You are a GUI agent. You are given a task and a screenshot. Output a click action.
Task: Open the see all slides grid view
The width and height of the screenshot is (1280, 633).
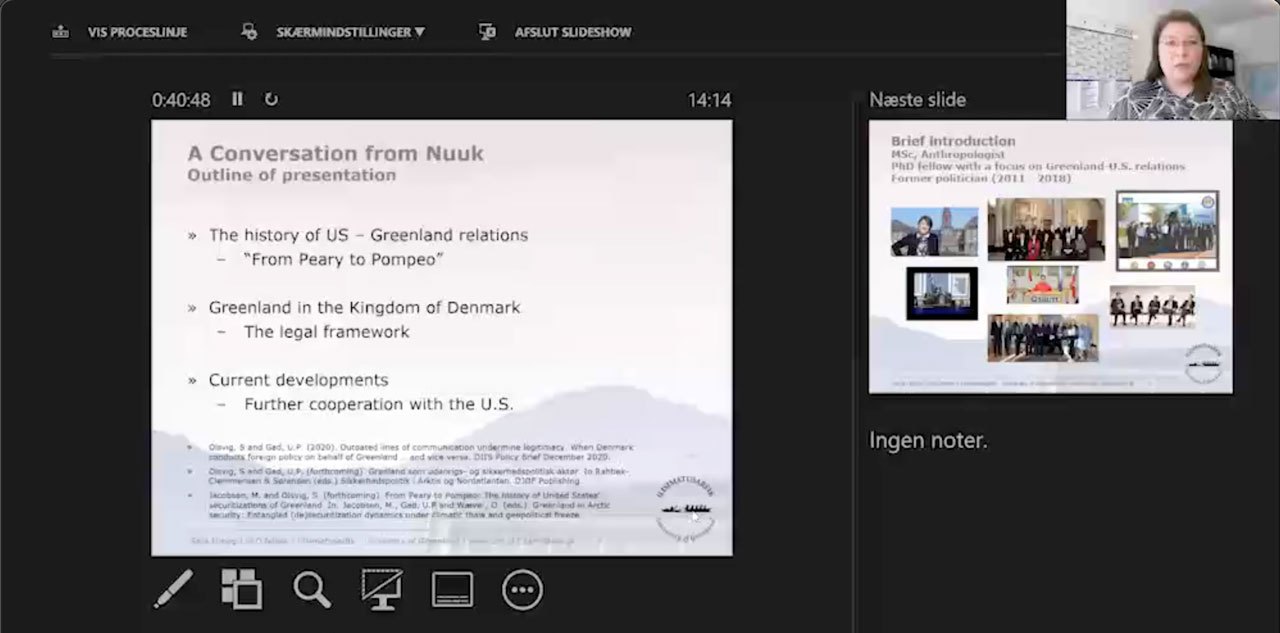(x=241, y=590)
